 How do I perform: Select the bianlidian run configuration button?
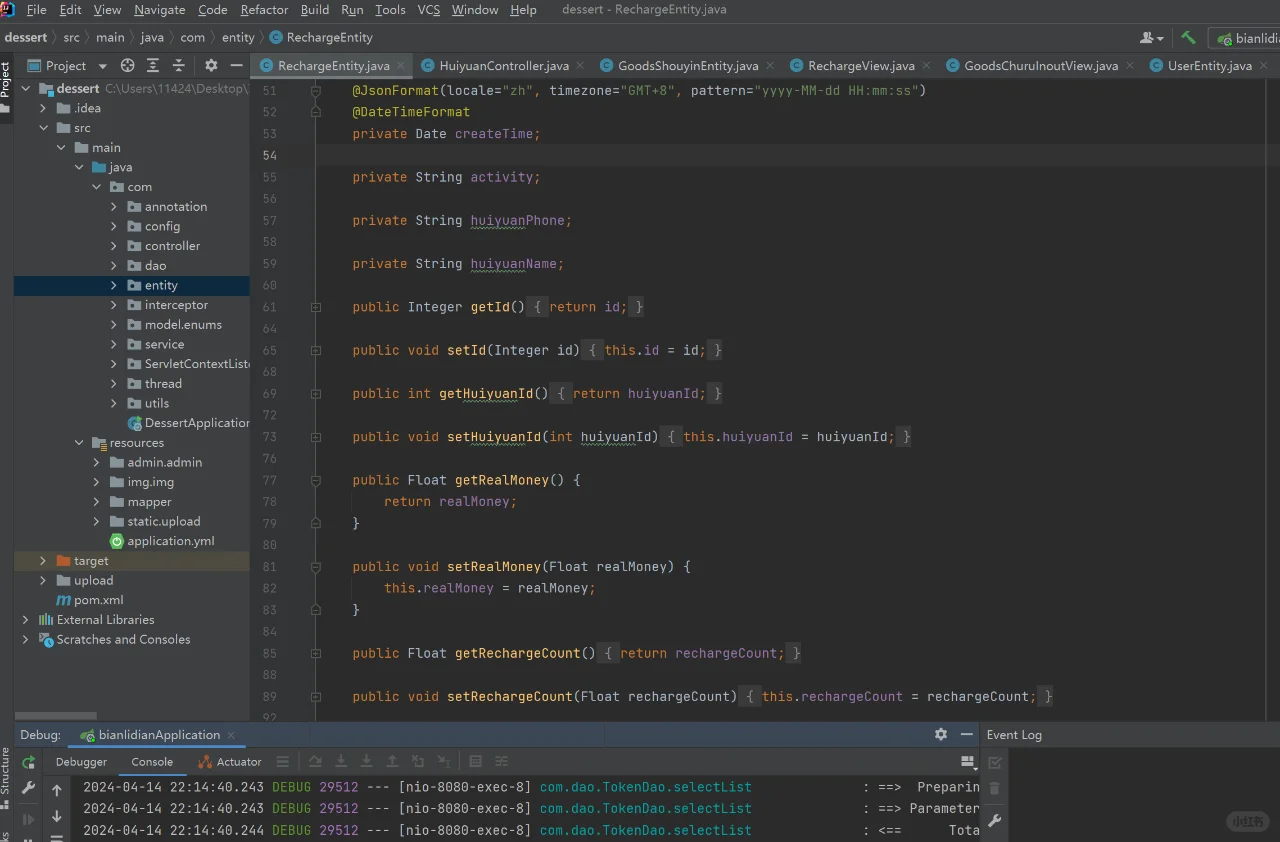(1245, 38)
